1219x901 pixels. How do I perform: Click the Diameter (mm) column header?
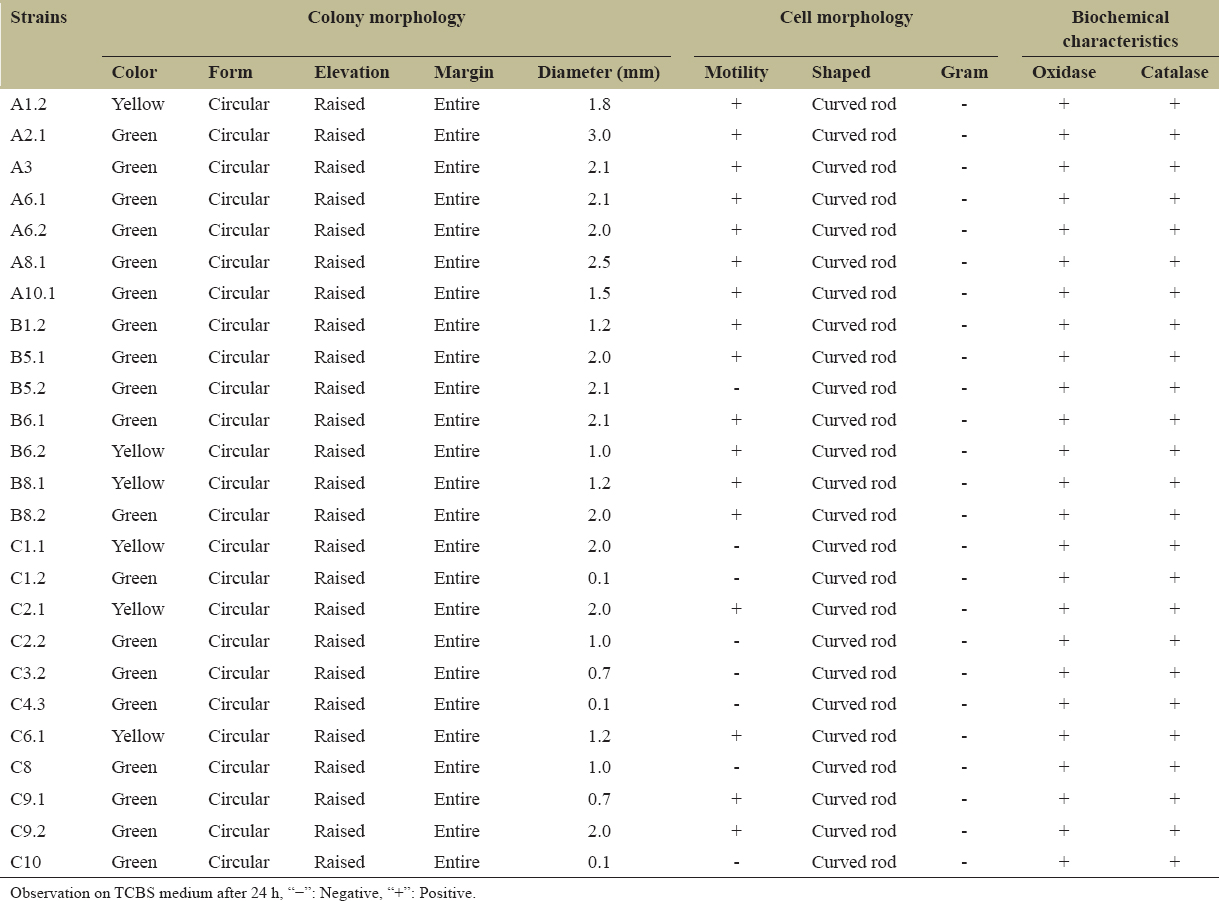point(598,72)
